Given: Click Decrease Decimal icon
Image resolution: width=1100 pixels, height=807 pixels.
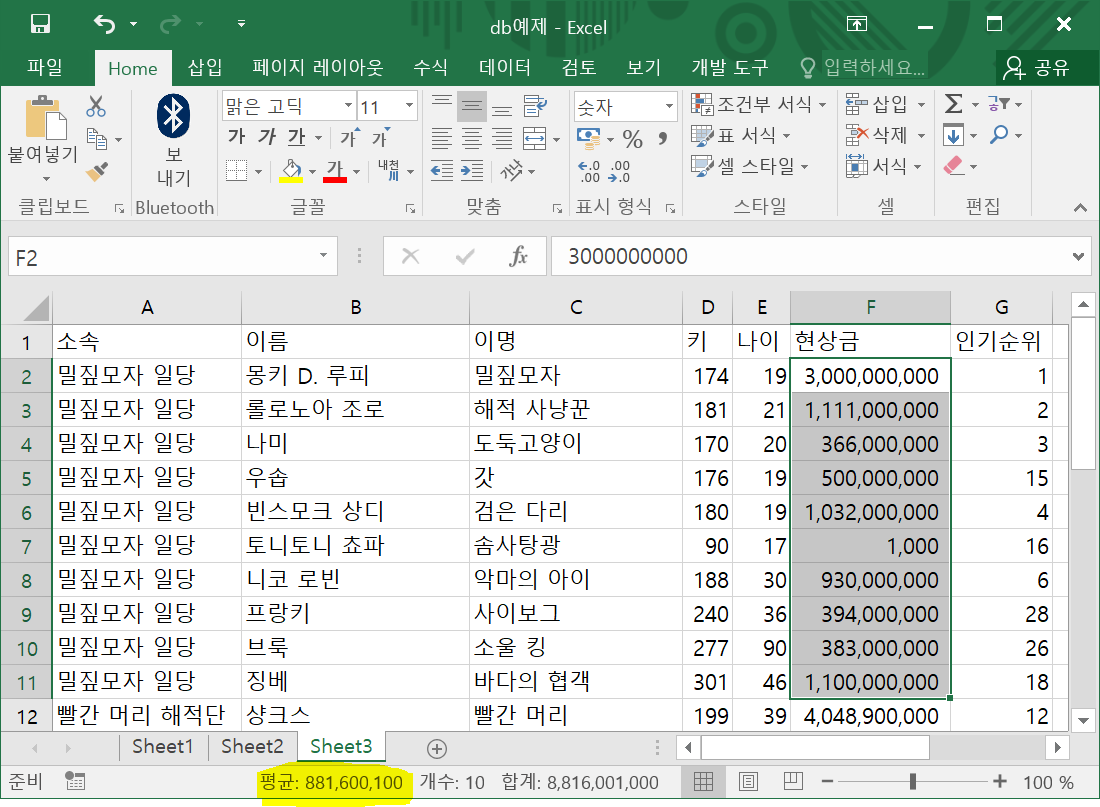Looking at the screenshot, I should 619,171.
